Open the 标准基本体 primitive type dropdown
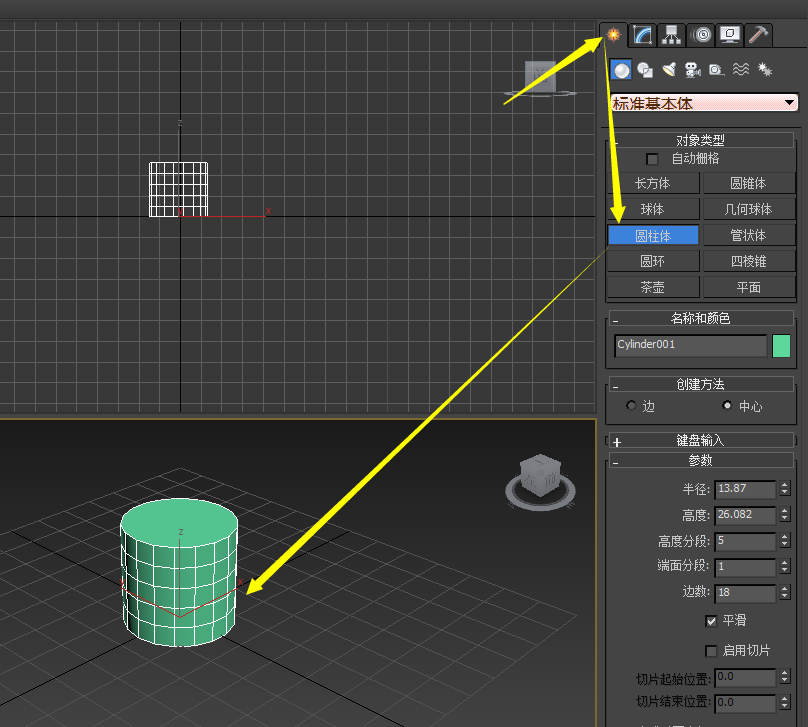 coord(790,103)
